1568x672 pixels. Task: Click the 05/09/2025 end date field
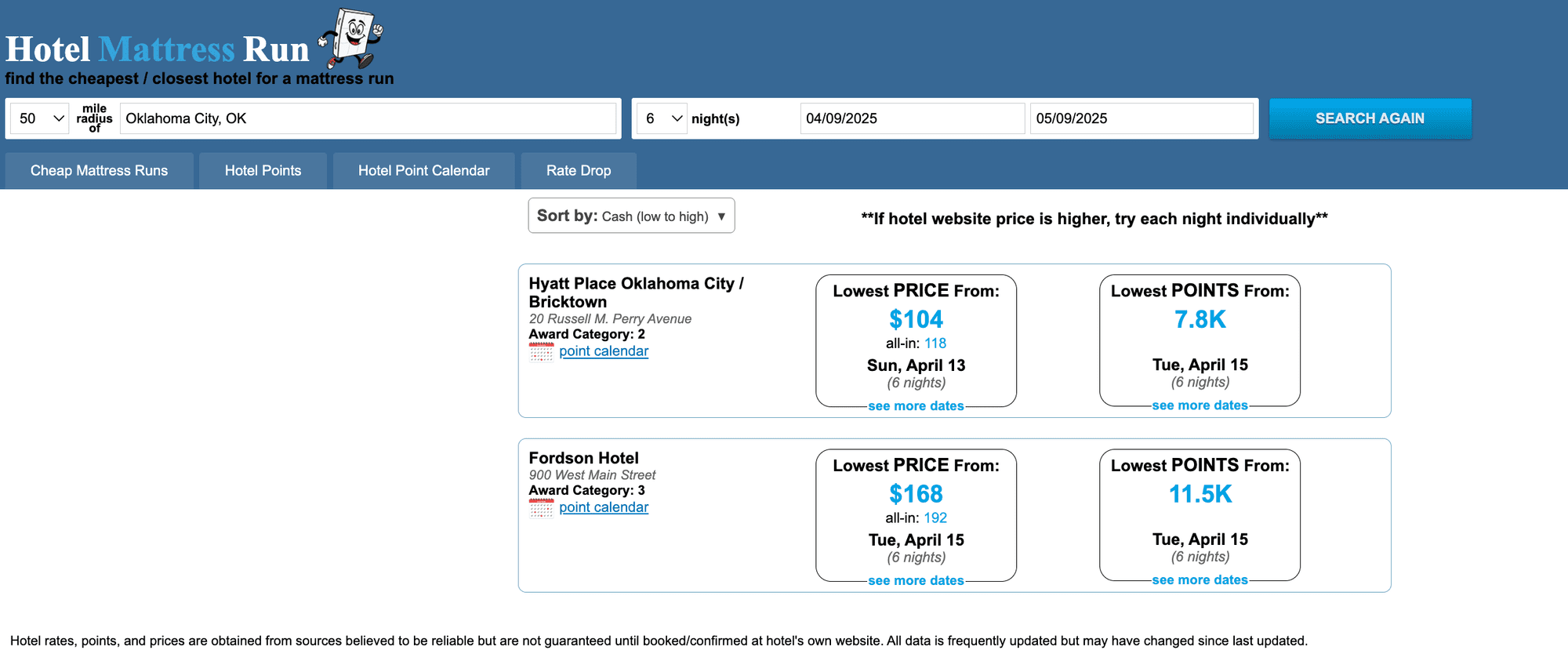1142,118
